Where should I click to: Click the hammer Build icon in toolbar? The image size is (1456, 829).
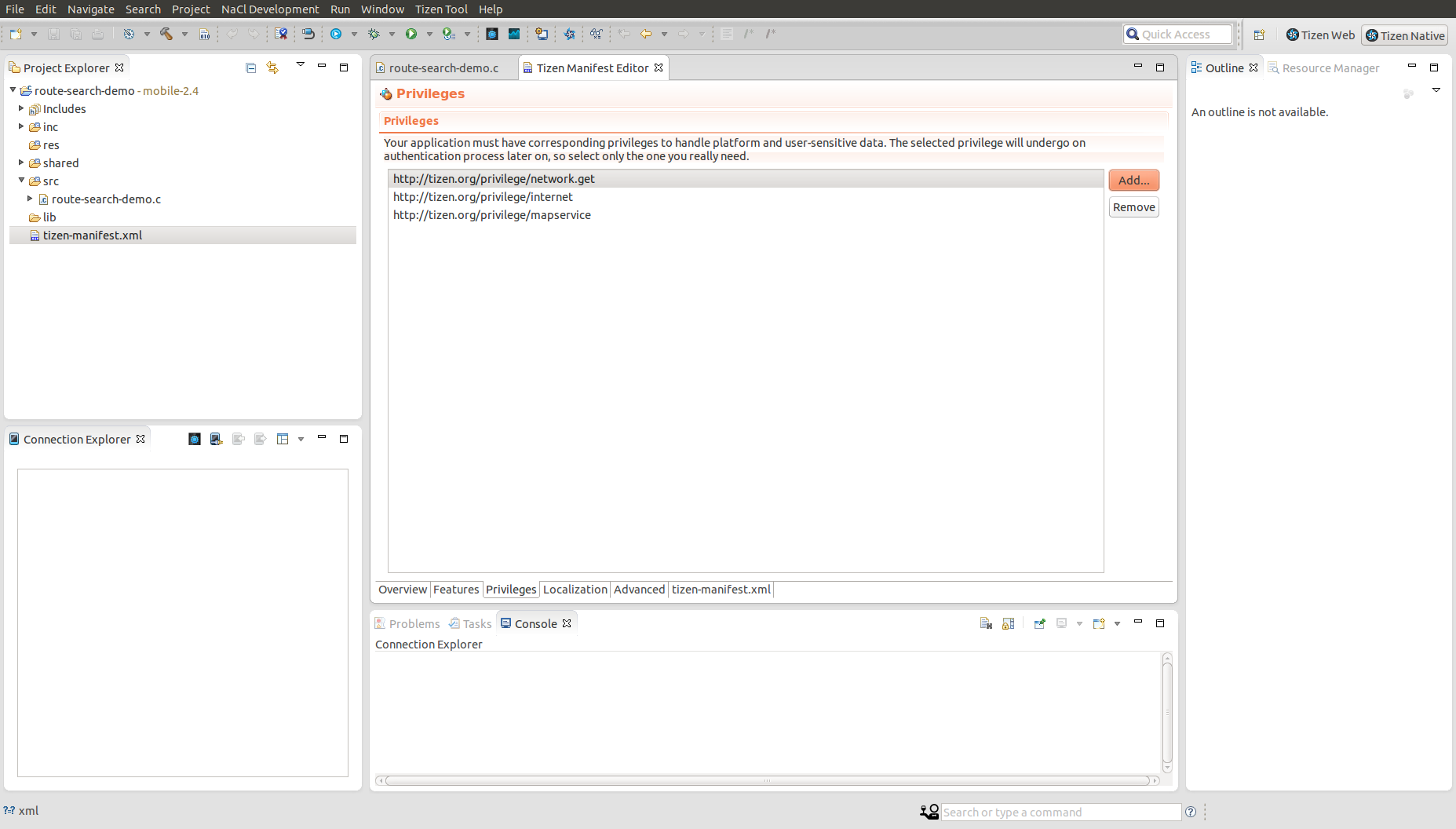(166, 34)
